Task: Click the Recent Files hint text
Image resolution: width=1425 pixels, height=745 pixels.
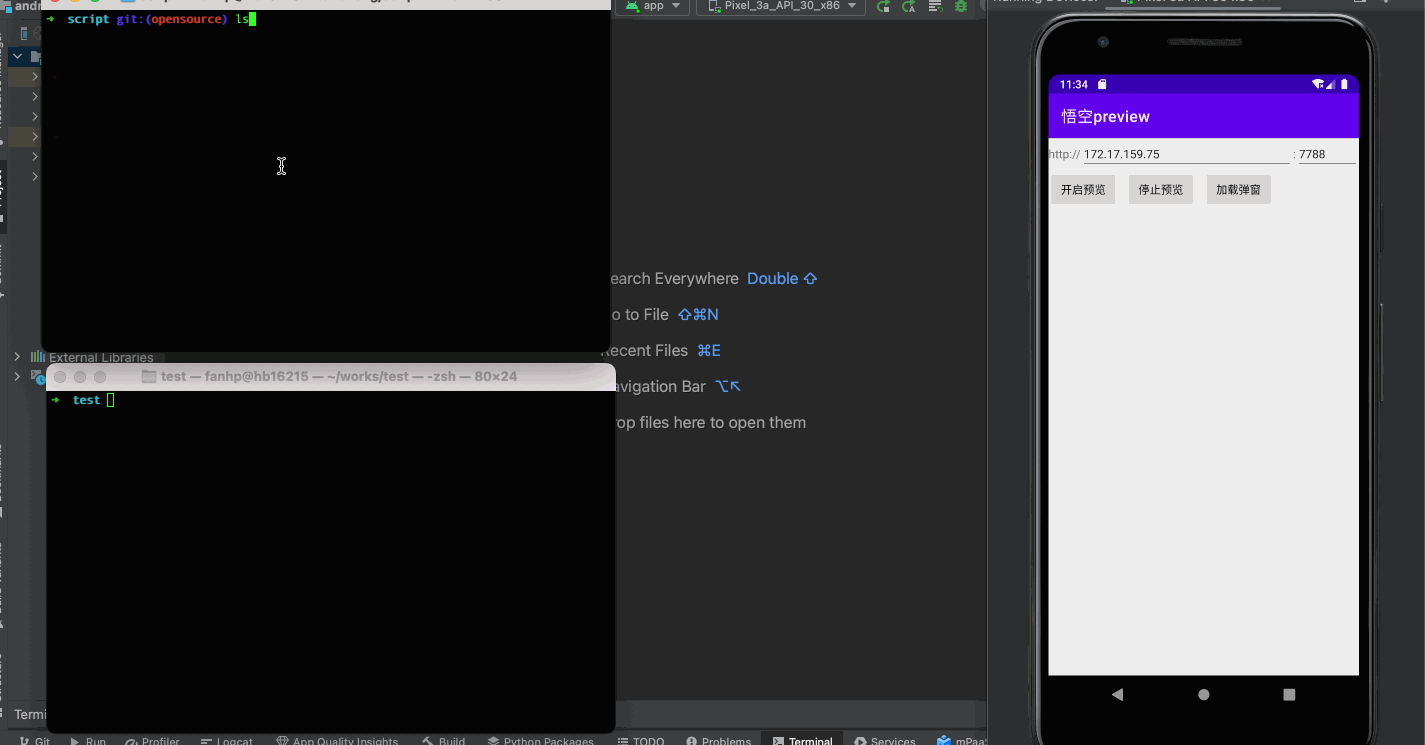Action: (647, 350)
